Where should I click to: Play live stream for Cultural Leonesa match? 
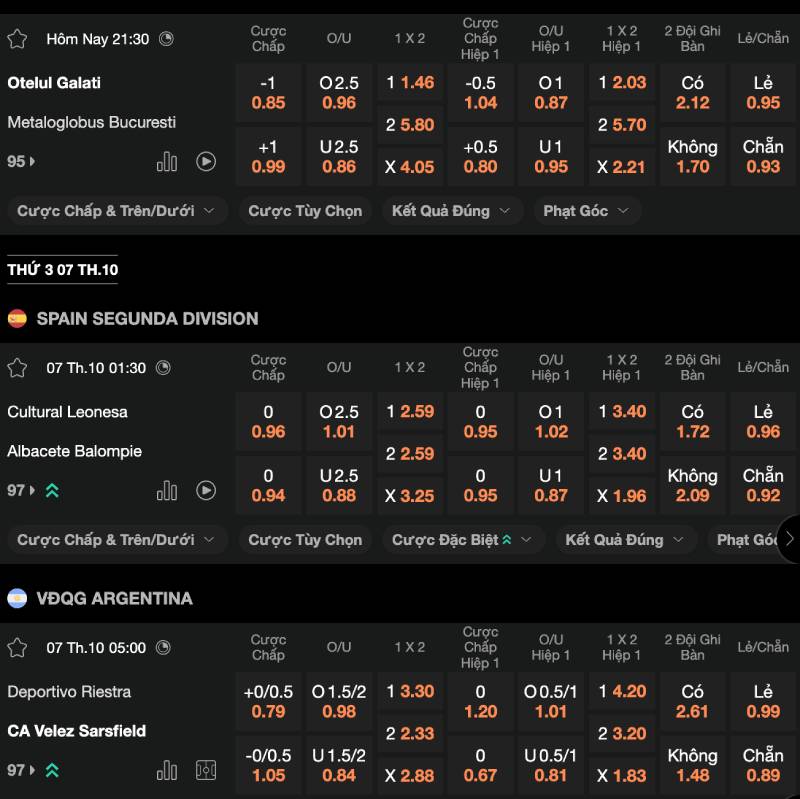pos(206,490)
